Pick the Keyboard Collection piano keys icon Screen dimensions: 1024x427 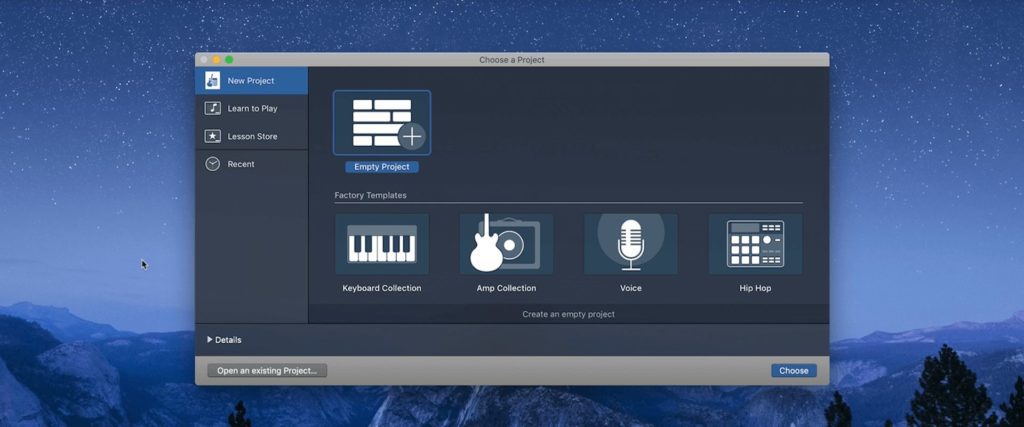click(x=382, y=243)
